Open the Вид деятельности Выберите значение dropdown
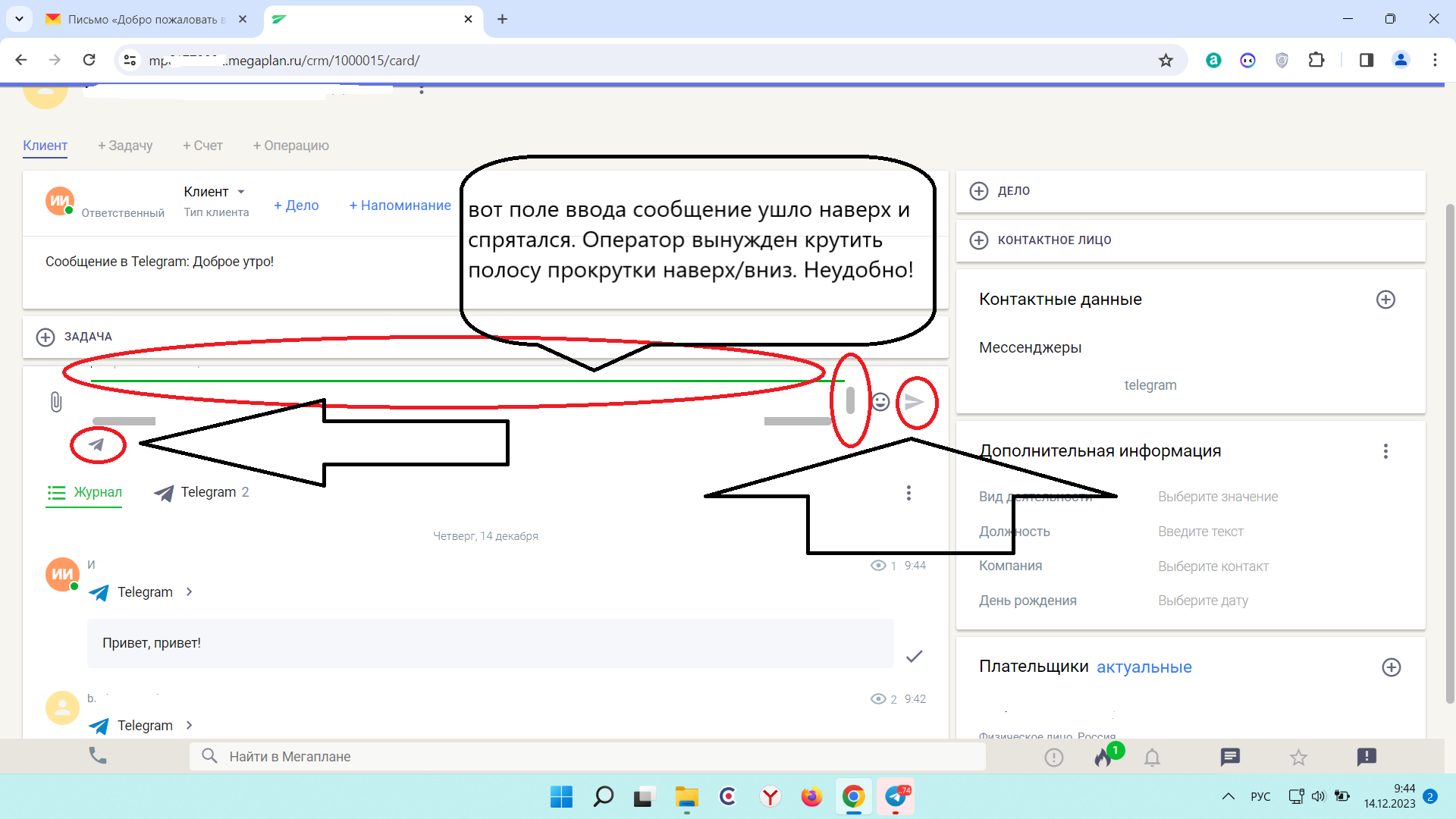 [1218, 497]
